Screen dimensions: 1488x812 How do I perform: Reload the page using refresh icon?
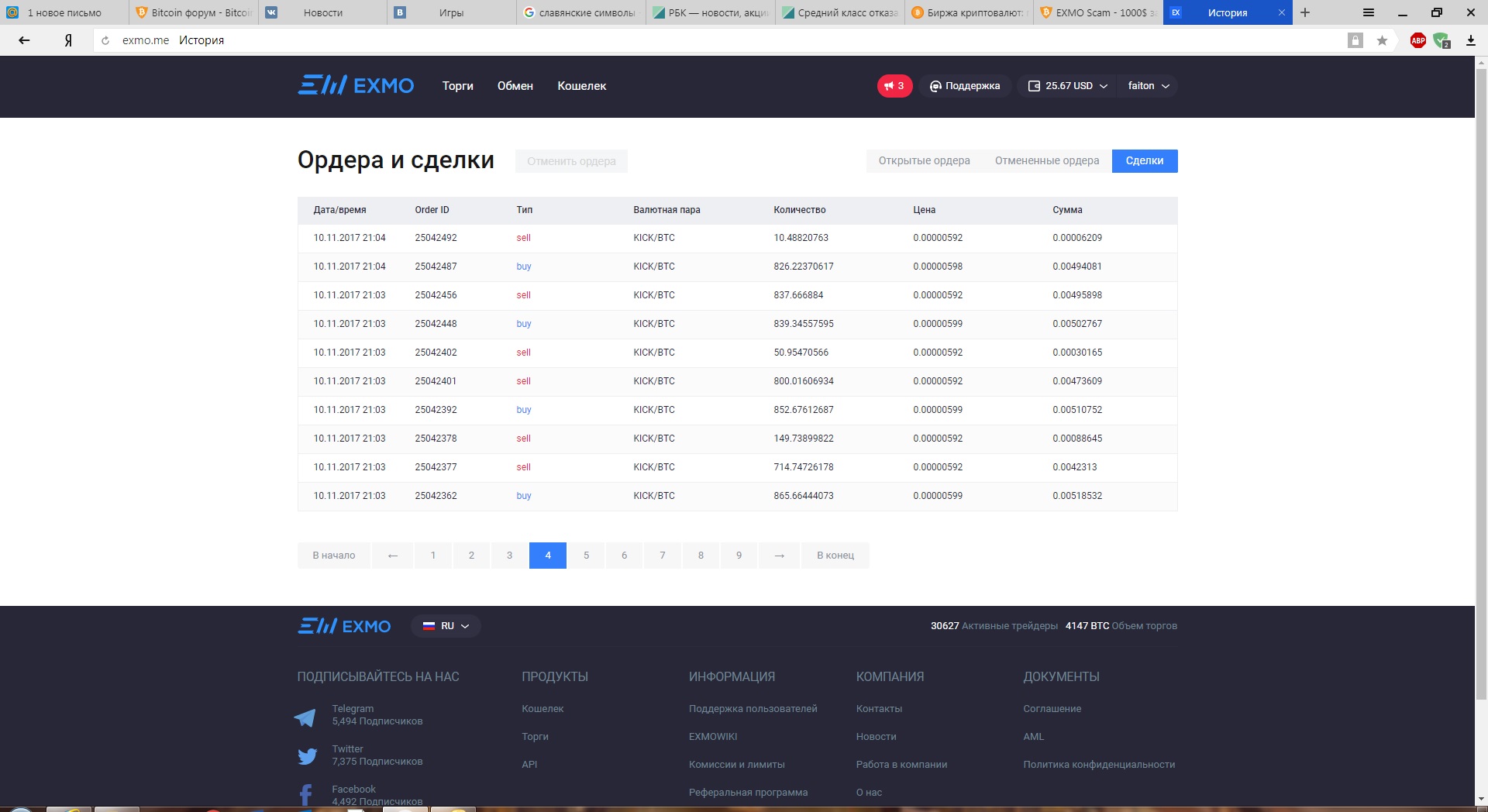tap(105, 41)
